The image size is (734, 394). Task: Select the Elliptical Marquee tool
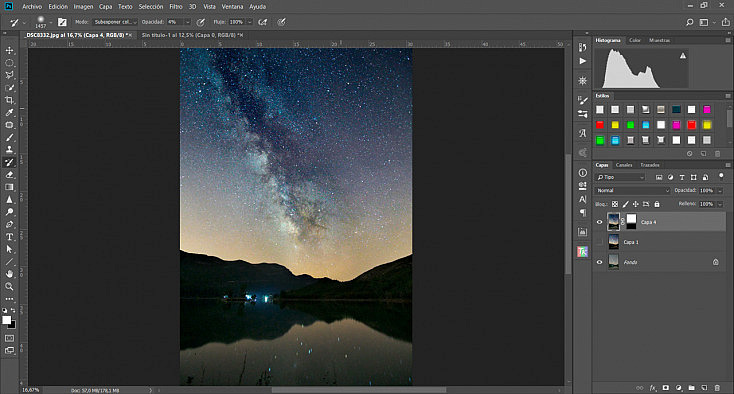coord(9,63)
